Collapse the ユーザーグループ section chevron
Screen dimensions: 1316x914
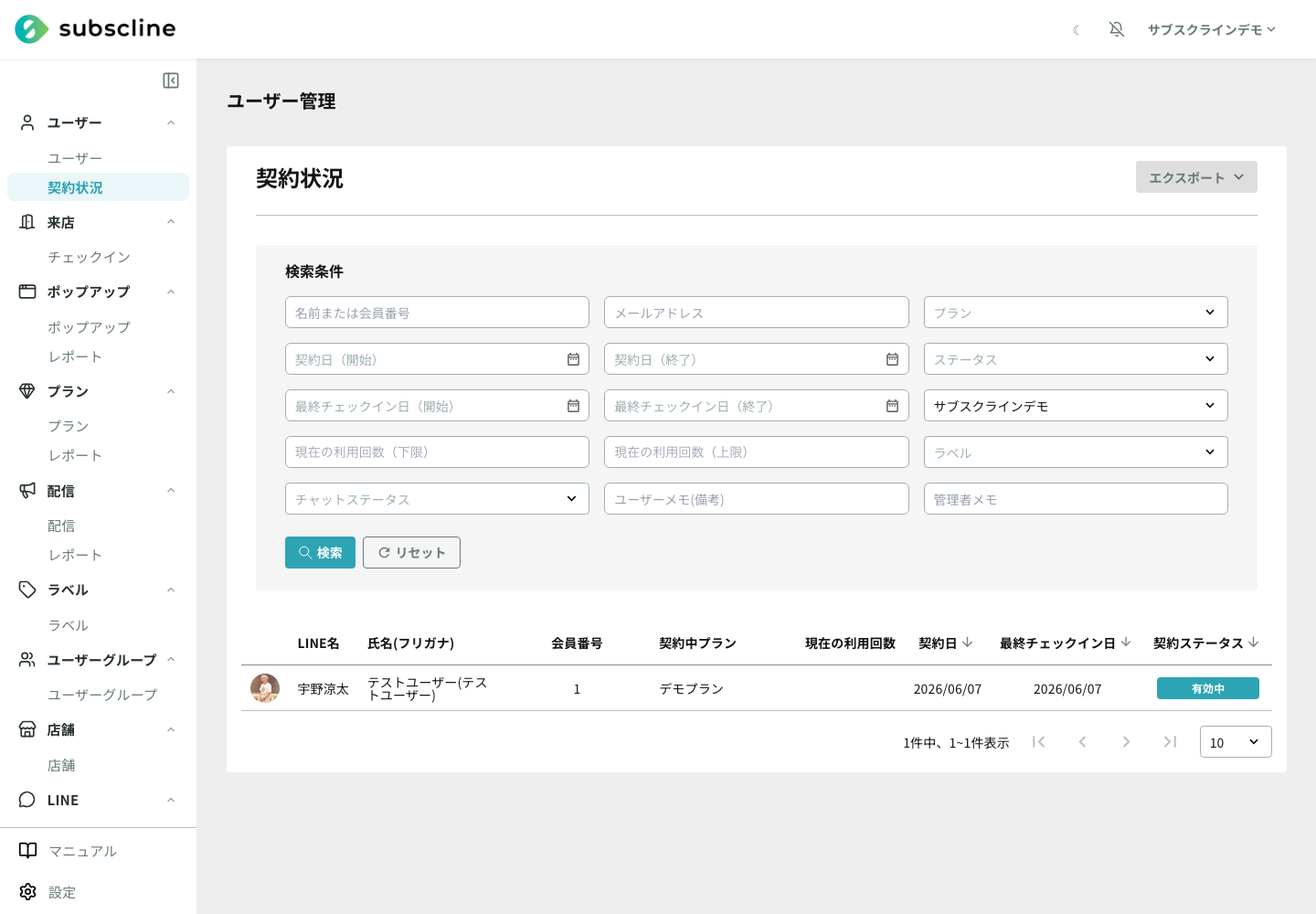(x=171, y=660)
